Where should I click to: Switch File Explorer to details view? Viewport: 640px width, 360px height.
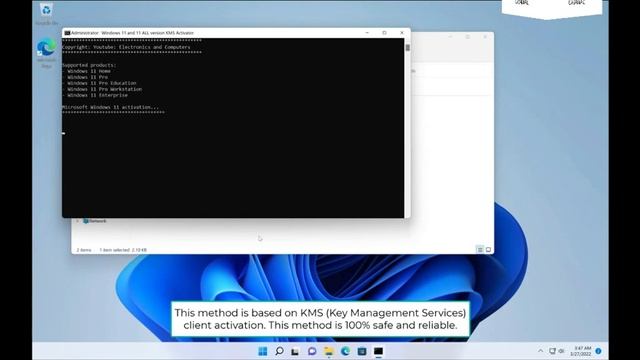(x=480, y=249)
